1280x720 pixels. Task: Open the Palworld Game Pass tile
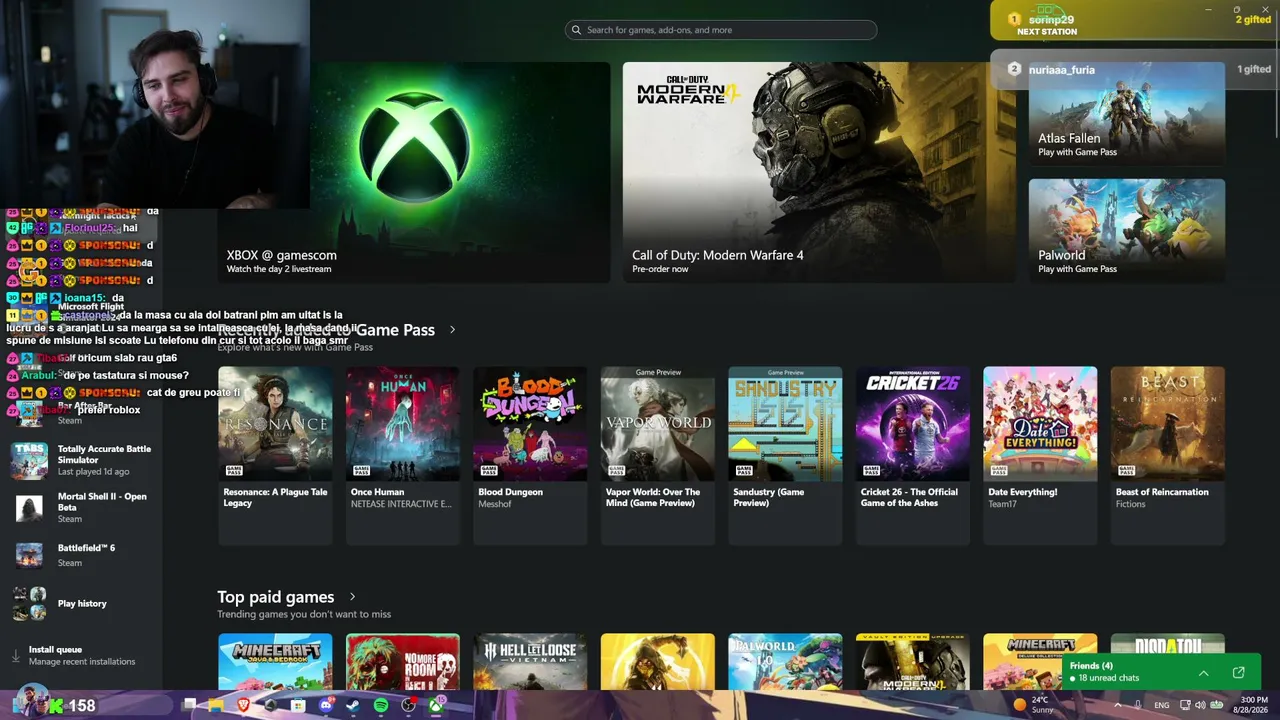coord(1127,230)
